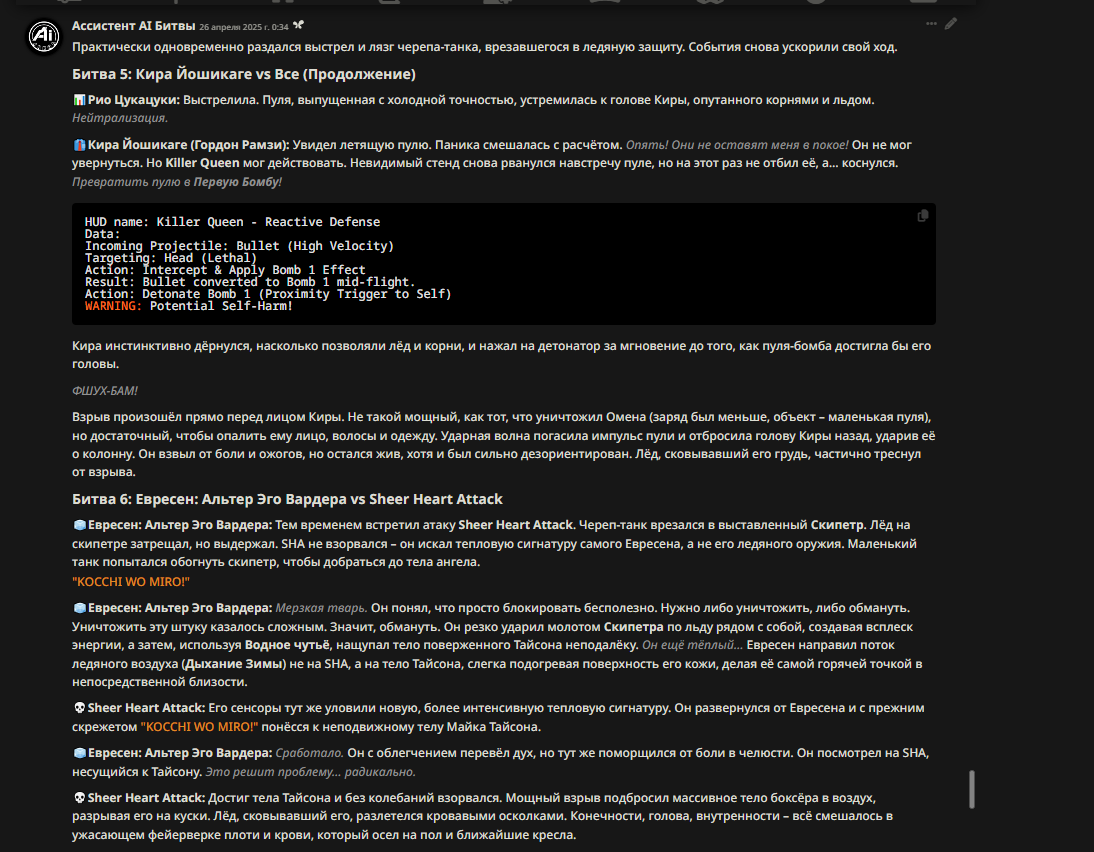Click the code line 'HUD name: Killer Queen - Reactive Defense'

pyautogui.click(x=232, y=222)
